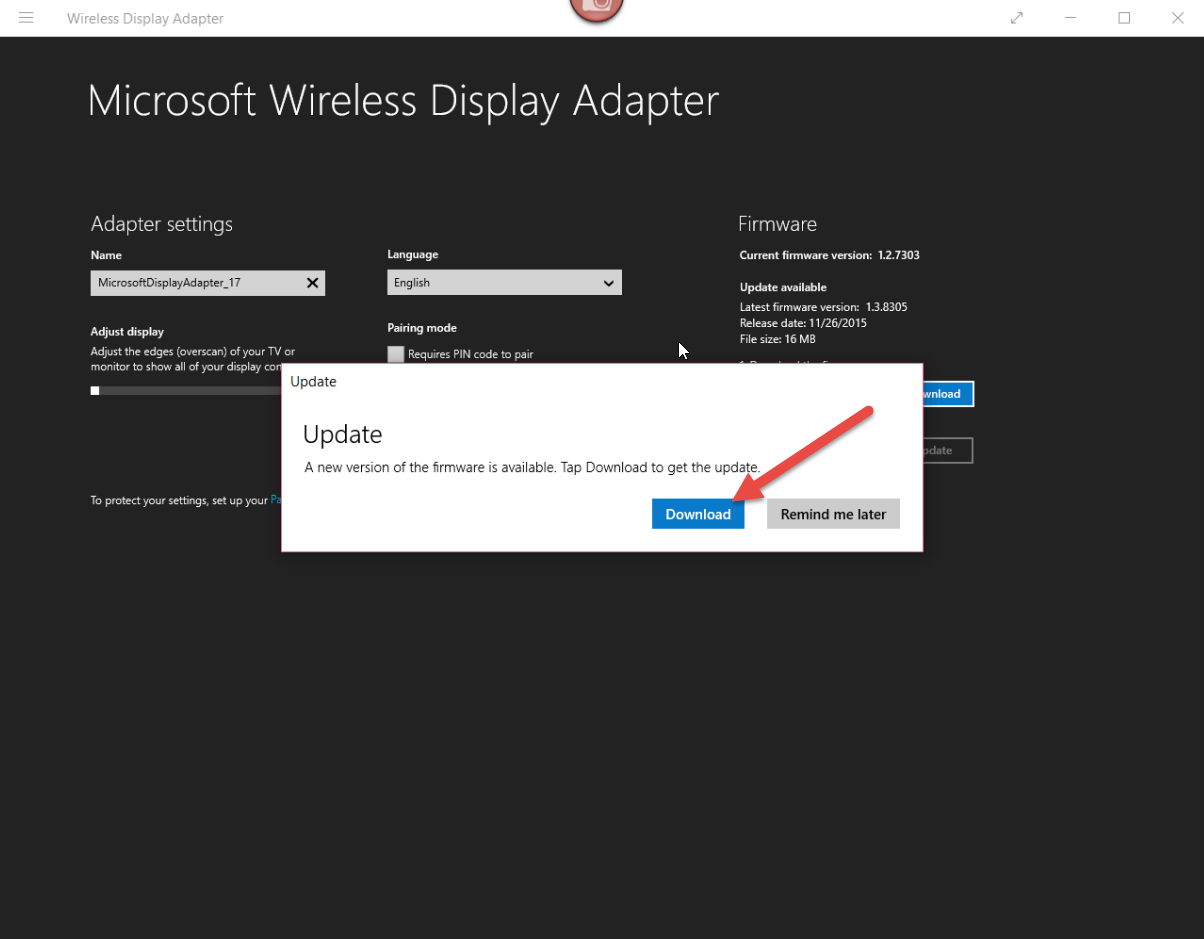Enable Requires PIN code to pair
The width and height of the screenshot is (1204, 939).
(396, 354)
